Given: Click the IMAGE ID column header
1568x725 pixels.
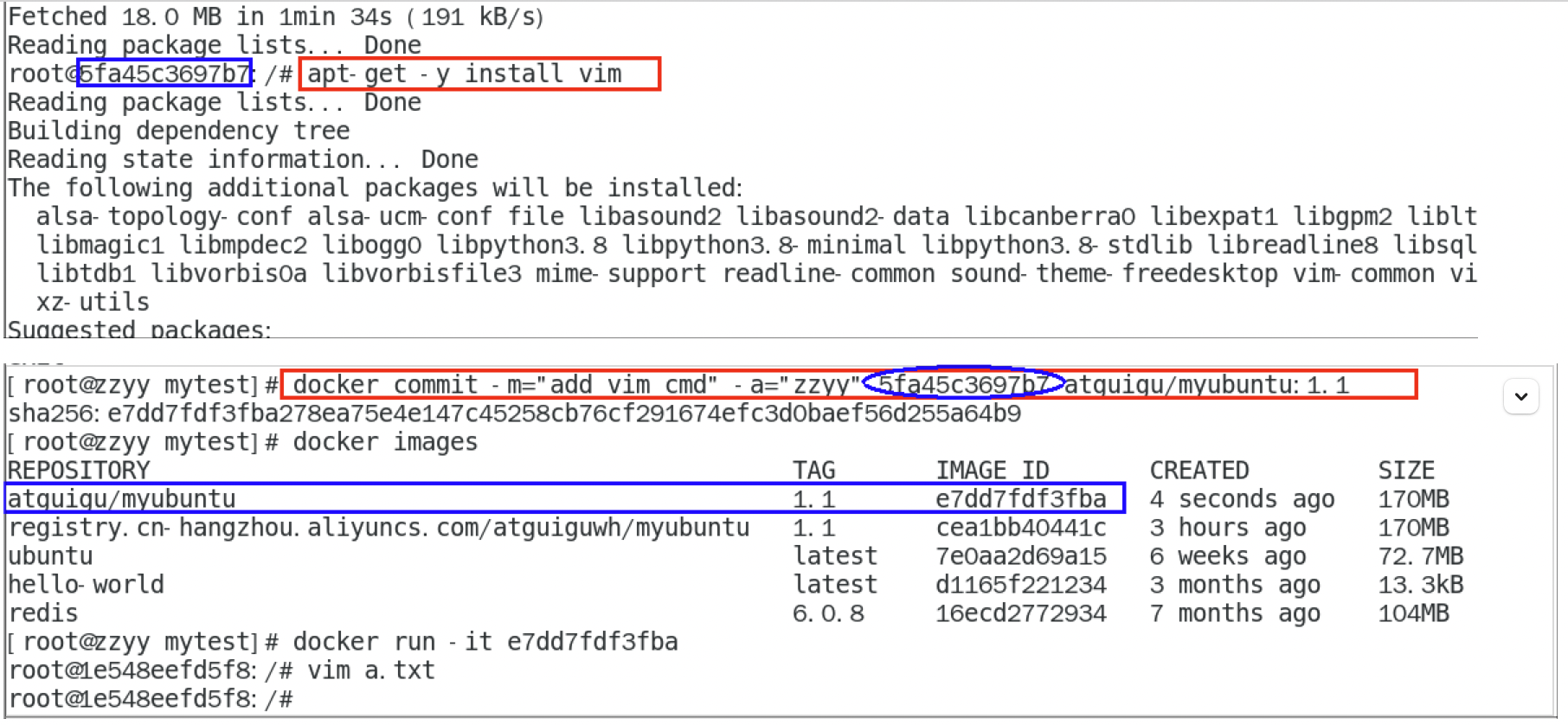Looking at the screenshot, I should (992, 471).
